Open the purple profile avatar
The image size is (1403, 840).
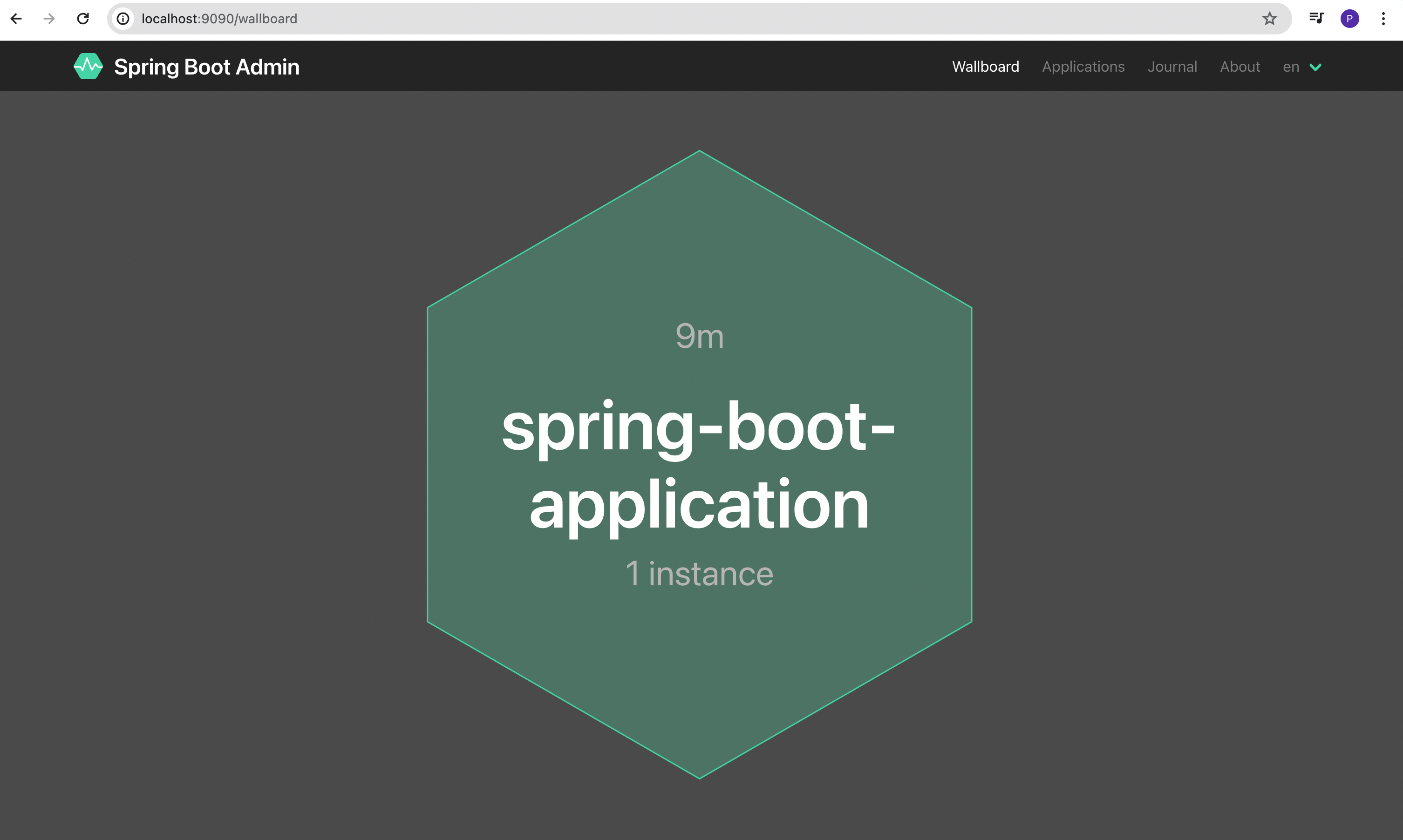coord(1349,19)
